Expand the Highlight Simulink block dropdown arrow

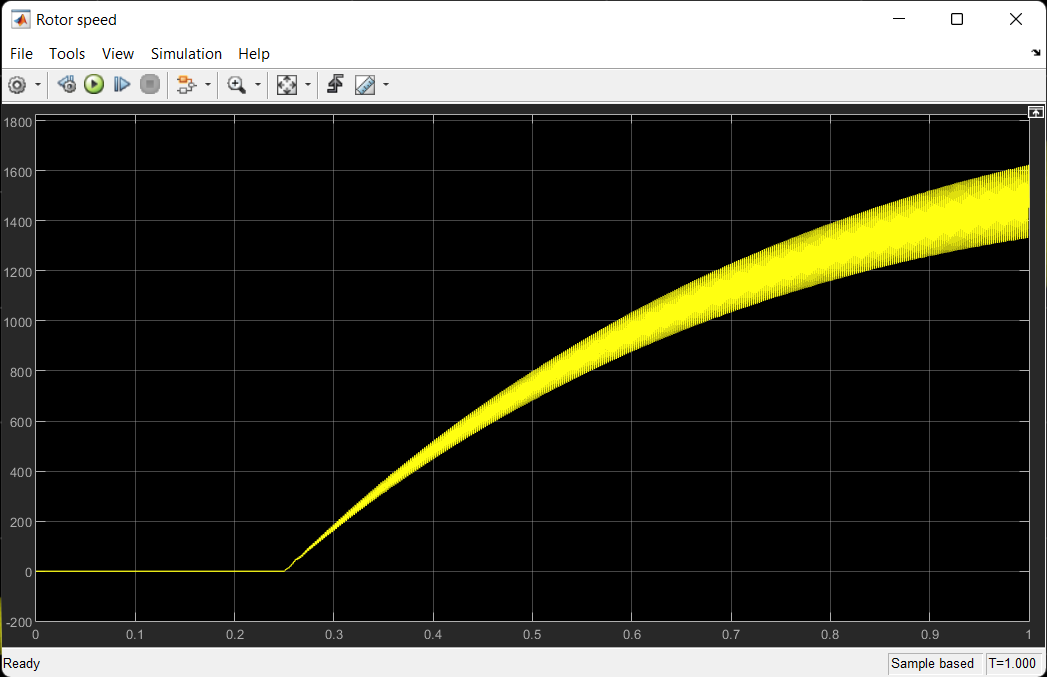[x=208, y=85]
